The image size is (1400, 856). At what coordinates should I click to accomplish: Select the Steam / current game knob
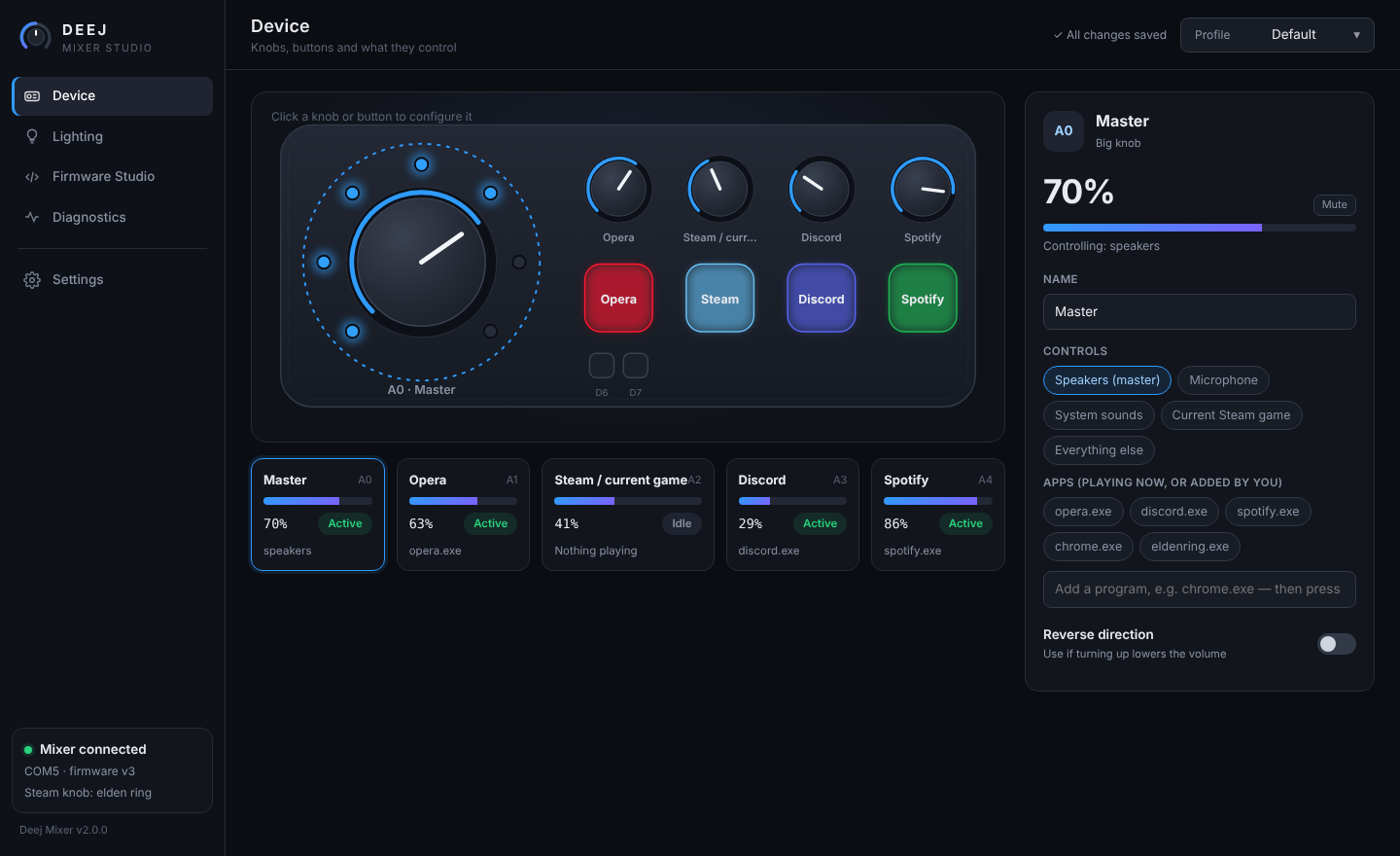tap(719, 189)
